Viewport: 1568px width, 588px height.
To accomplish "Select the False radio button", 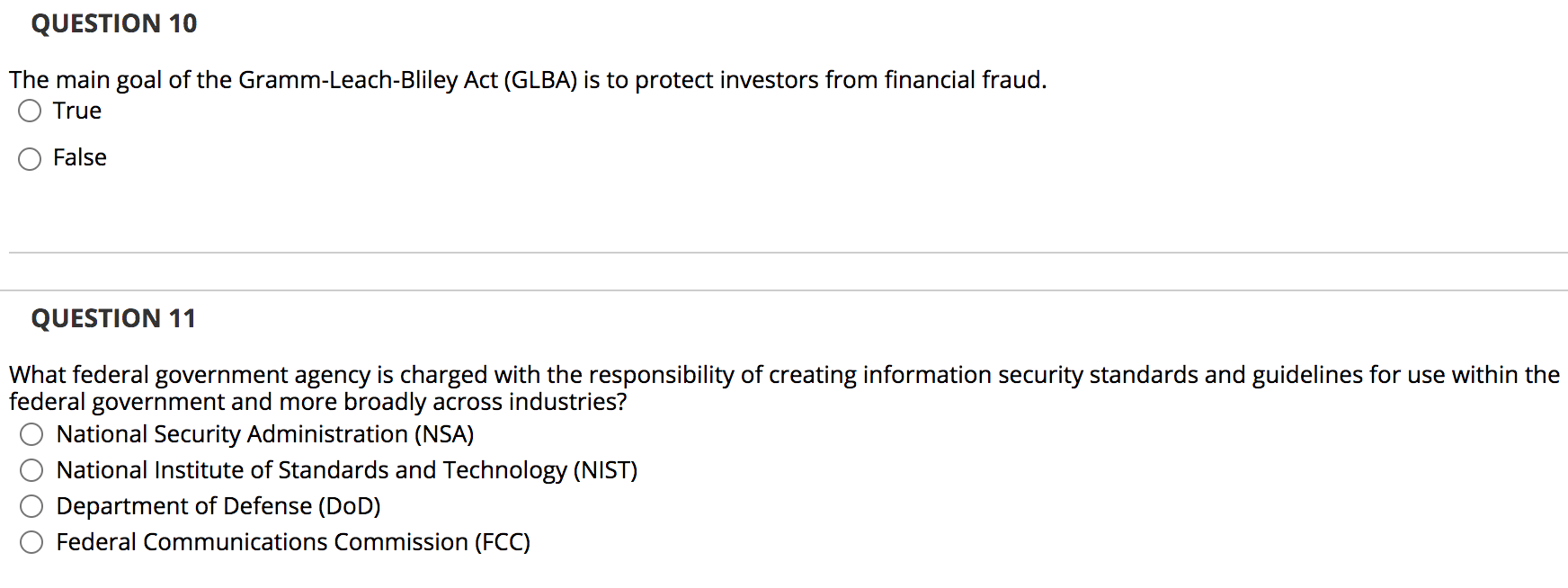I will tap(30, 159).
